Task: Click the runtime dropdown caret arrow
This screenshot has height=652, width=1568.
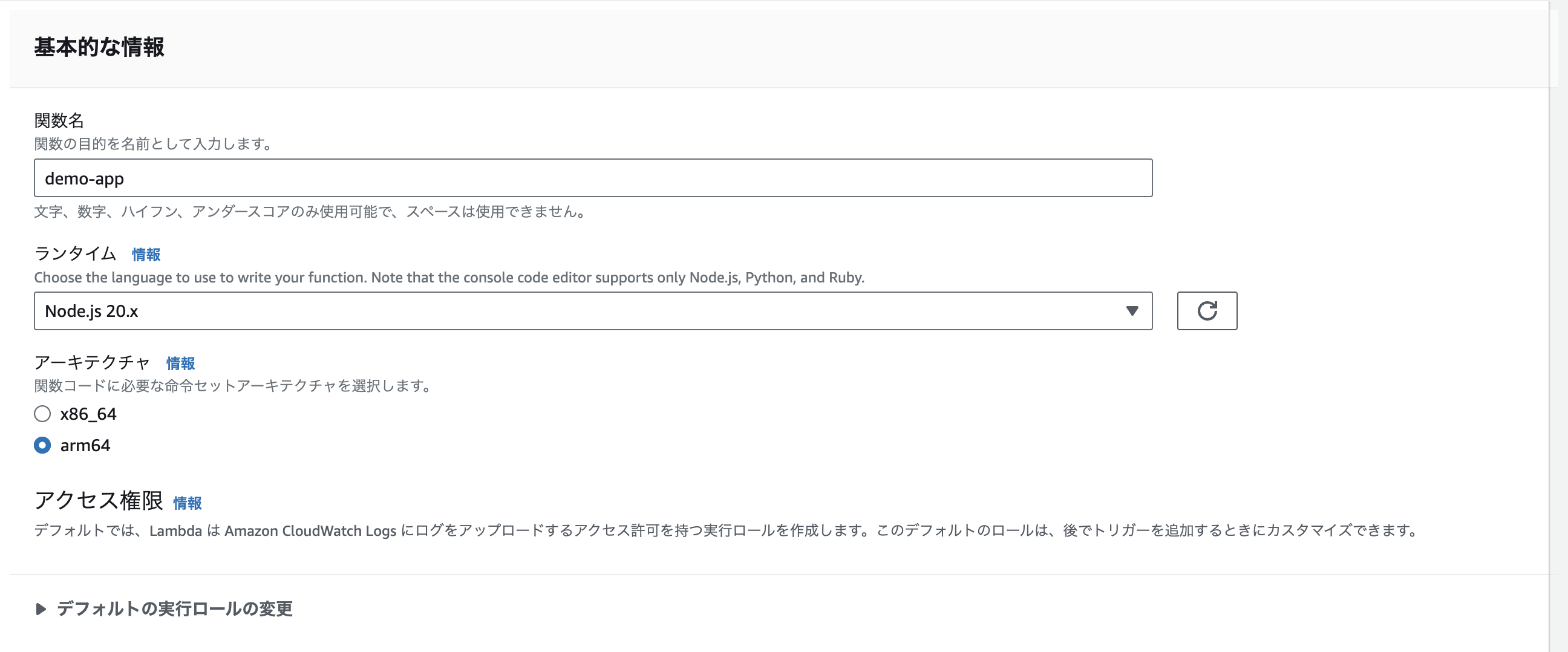Action: 1132,311
